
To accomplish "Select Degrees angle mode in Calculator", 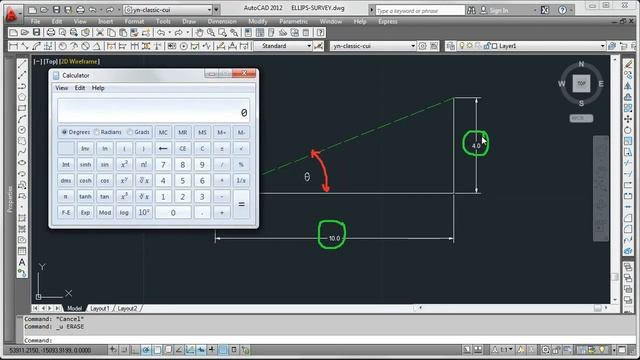I will point(75,132).
